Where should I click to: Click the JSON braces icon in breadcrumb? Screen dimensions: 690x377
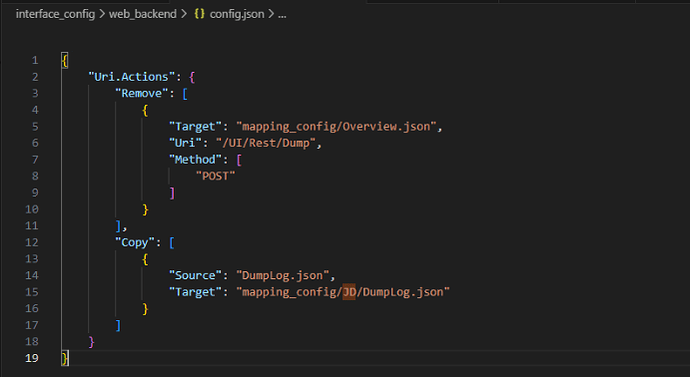[199, 14]
